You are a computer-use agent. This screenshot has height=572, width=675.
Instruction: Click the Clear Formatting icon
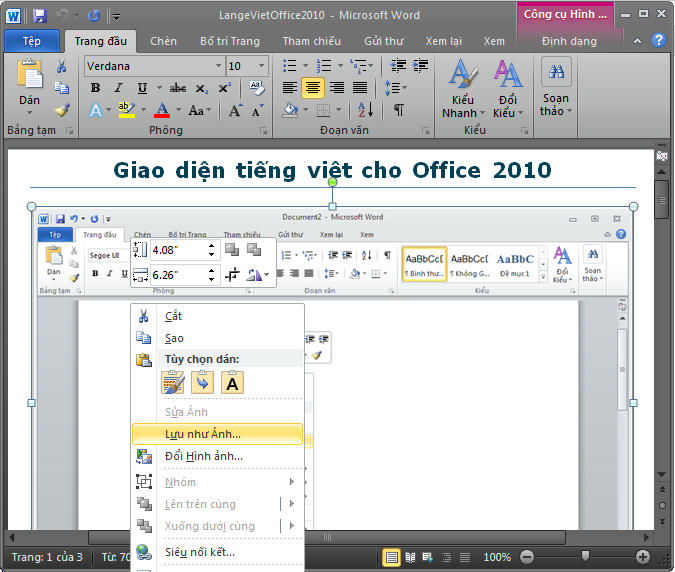point(257,88)
